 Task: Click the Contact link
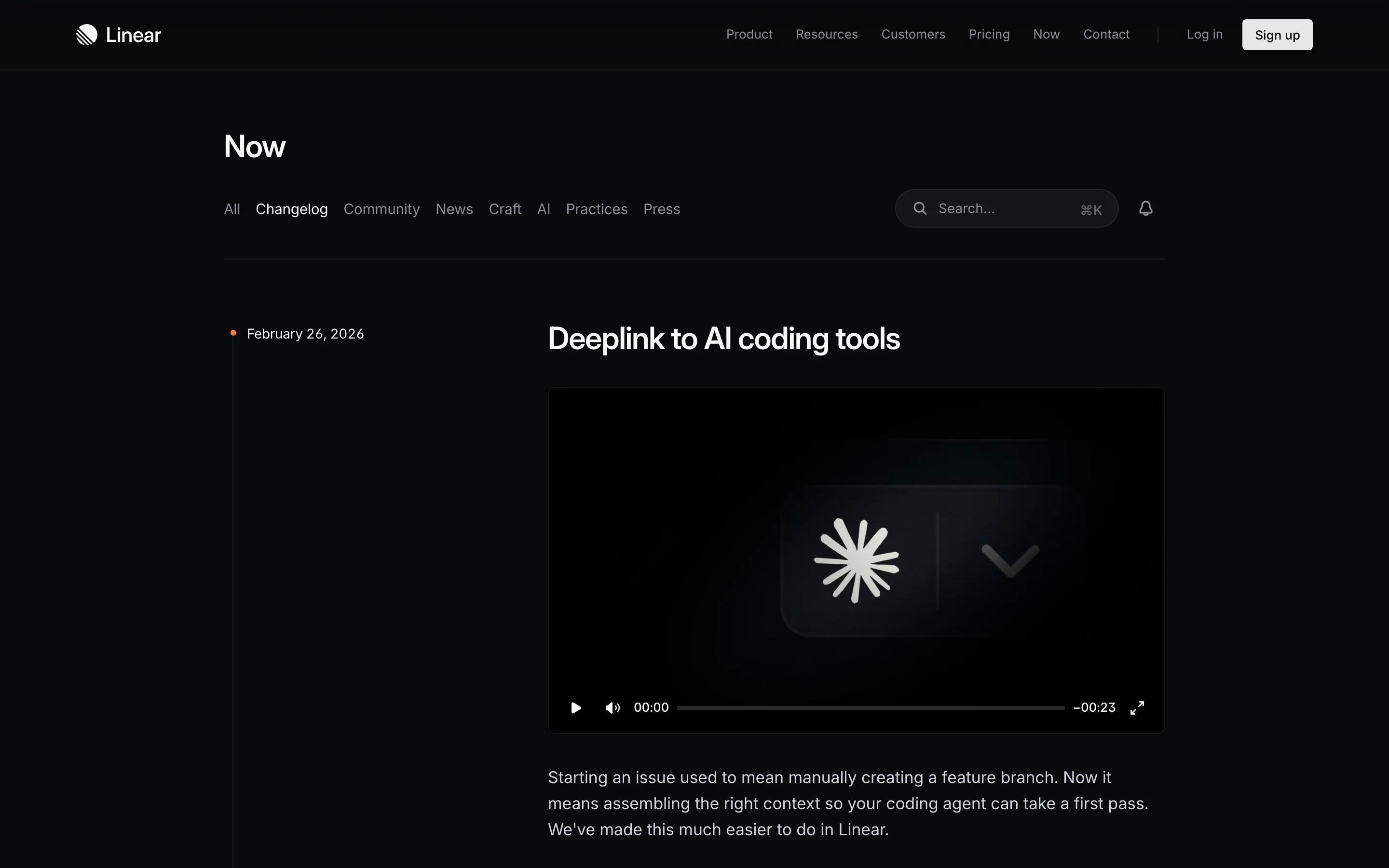click(x=1106, y=34)
